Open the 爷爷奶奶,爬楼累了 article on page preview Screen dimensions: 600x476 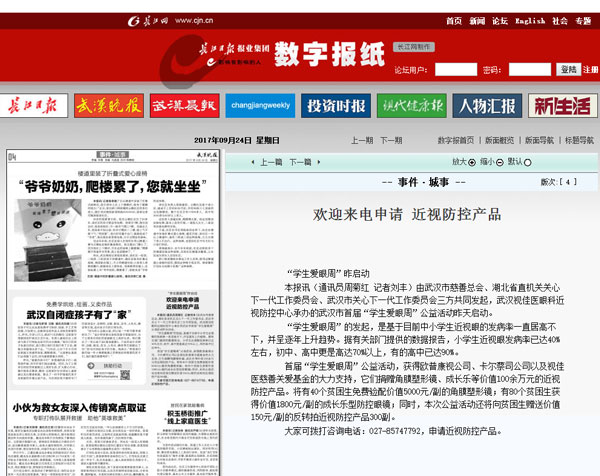(113, 187)
